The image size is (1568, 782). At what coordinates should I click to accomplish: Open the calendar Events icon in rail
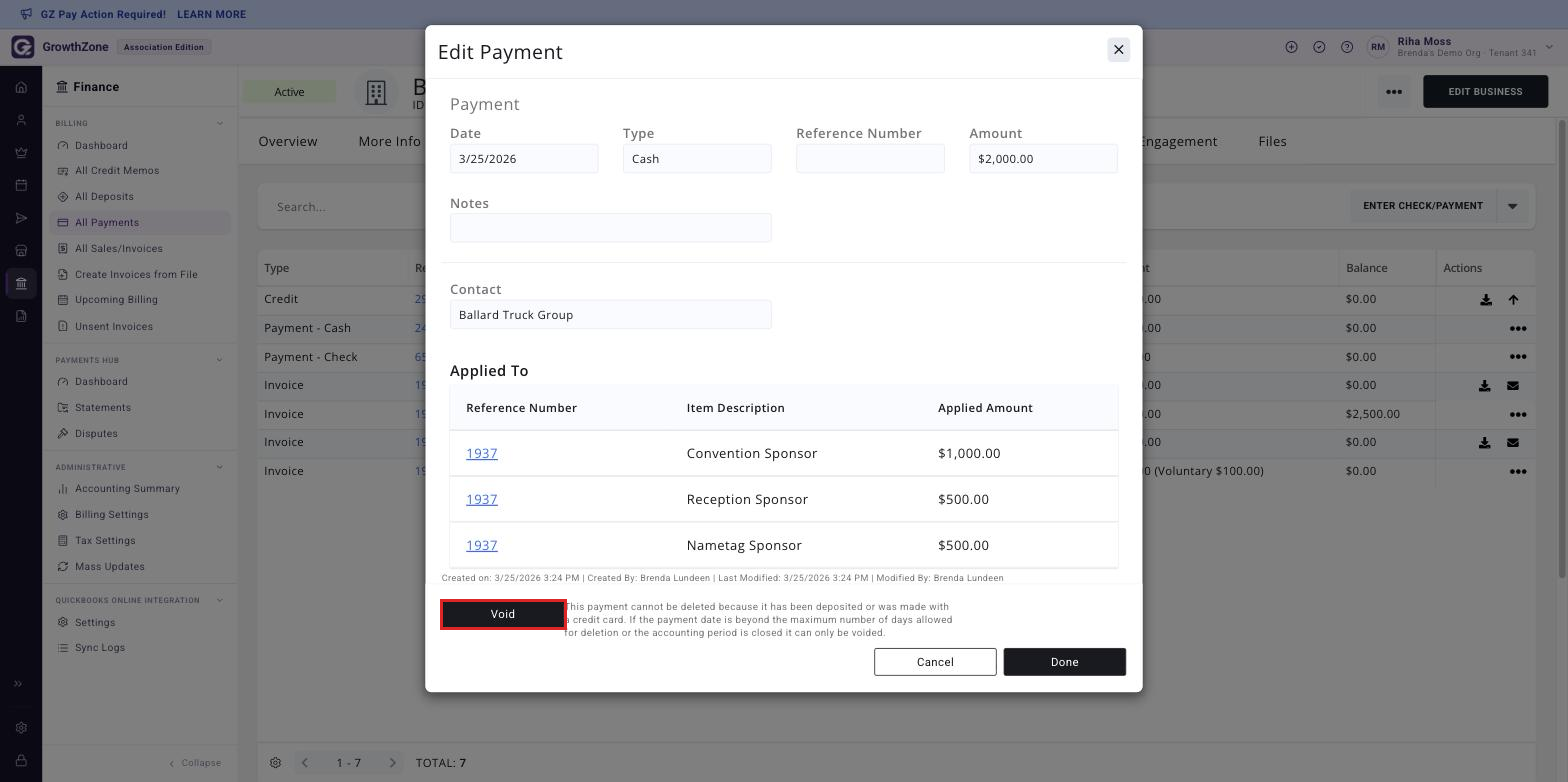click(x=21, y=185)
